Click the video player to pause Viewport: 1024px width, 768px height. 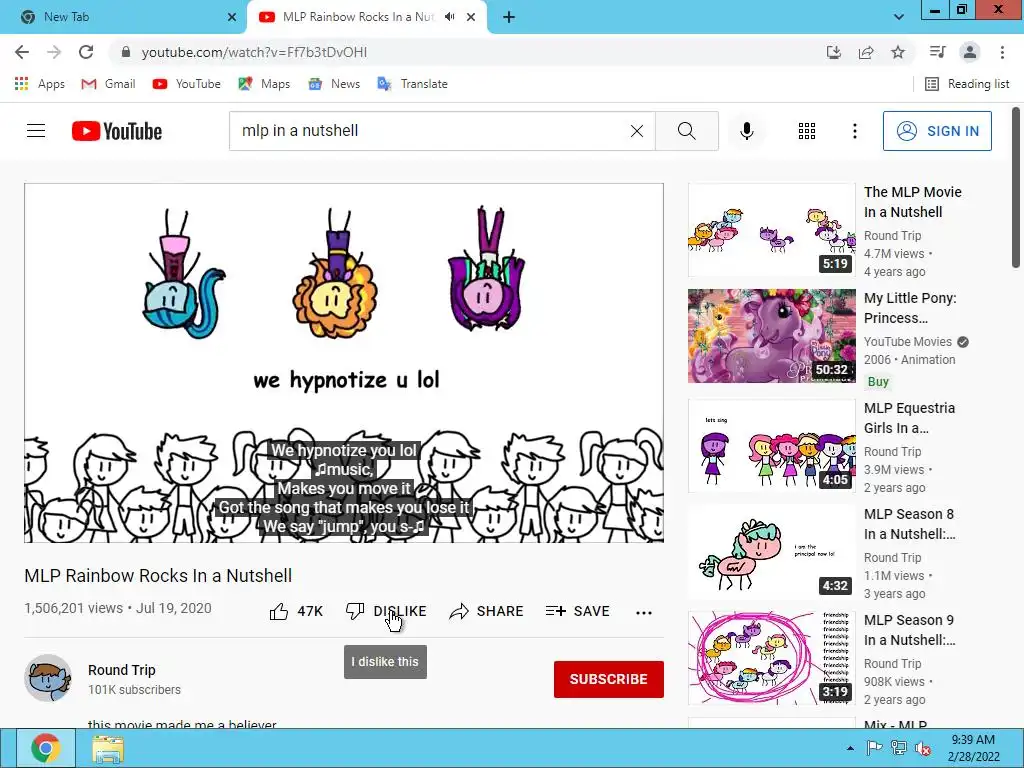pos(344,363)
